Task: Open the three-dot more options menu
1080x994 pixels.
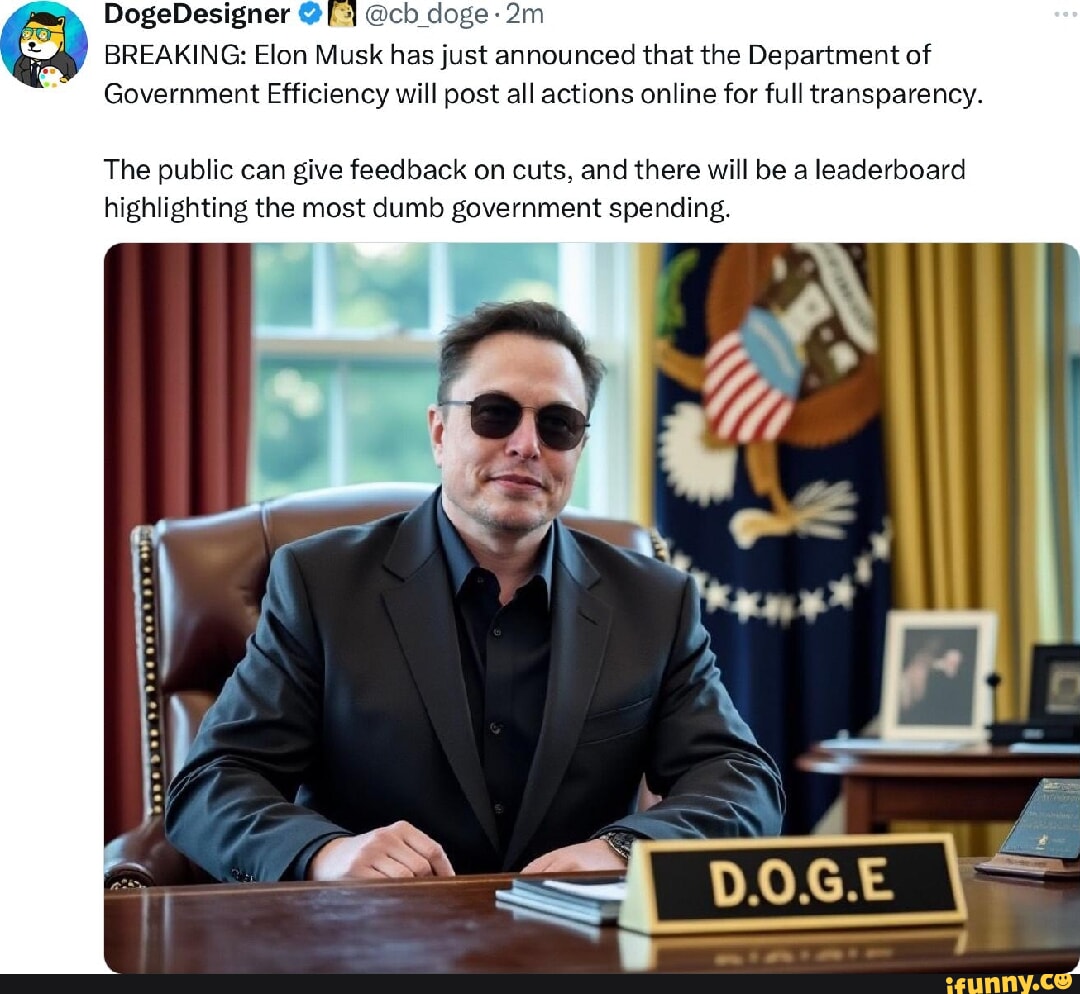Action: (1065, 14)
